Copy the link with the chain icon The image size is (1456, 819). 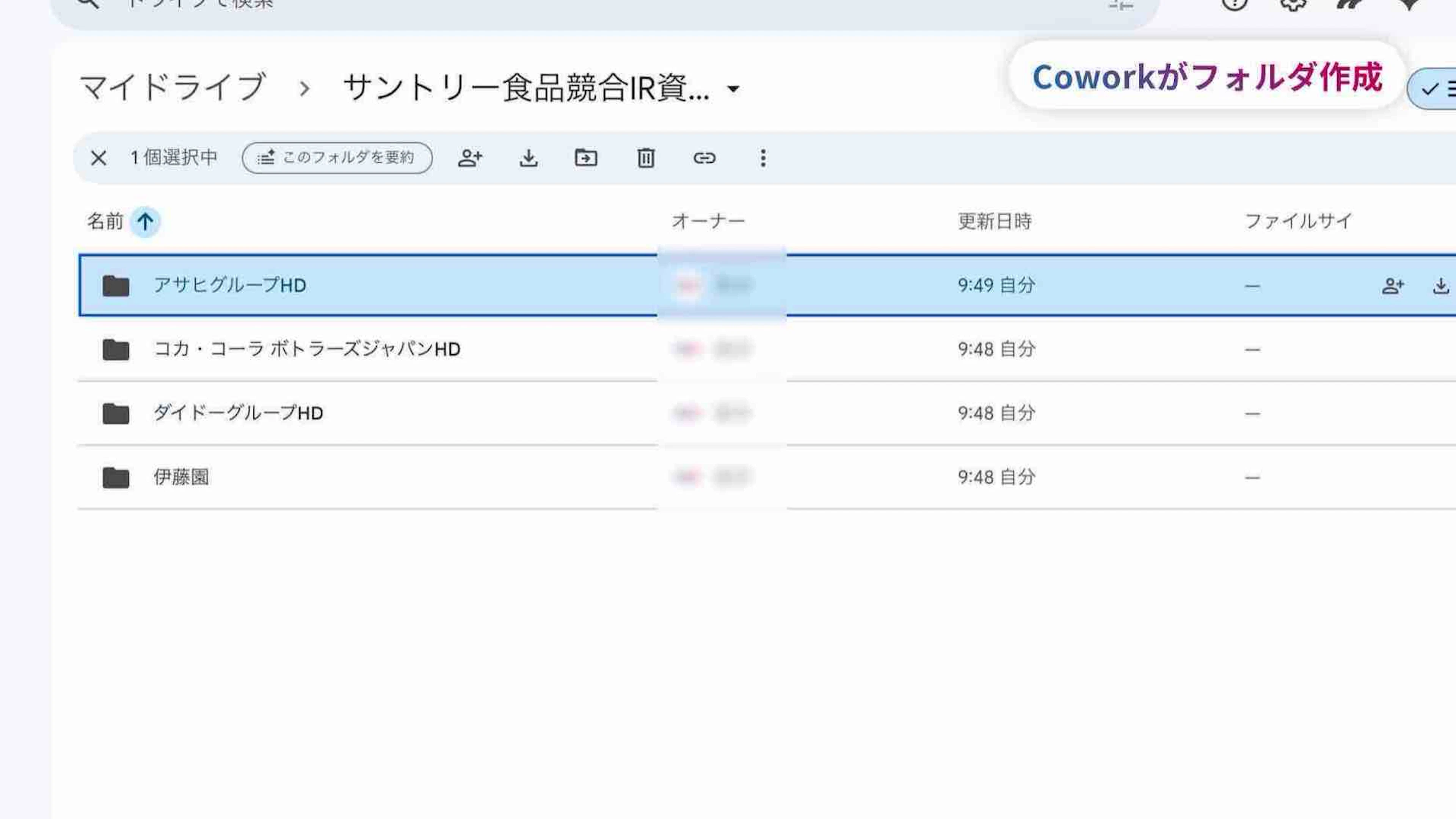[x=704, y=158]
